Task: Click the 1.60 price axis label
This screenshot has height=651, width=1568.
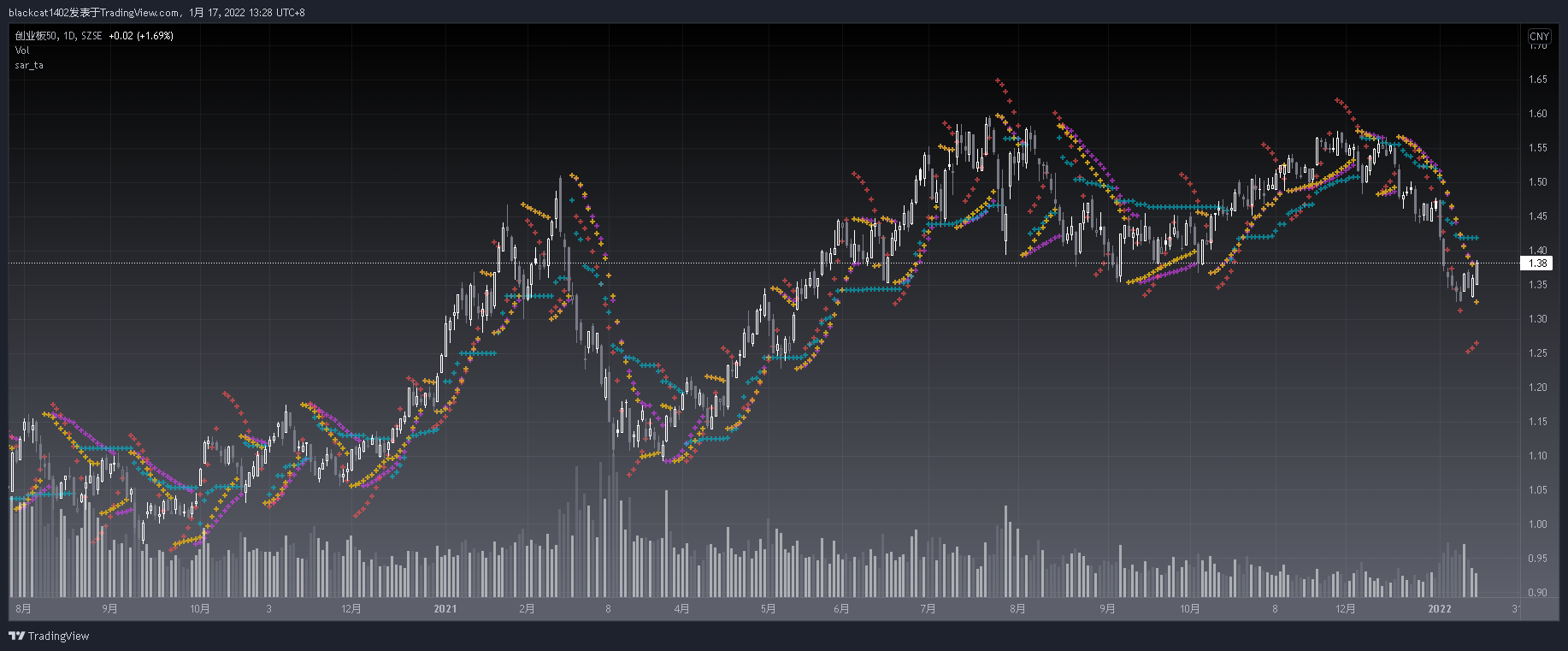Action: coord(1538,114)
